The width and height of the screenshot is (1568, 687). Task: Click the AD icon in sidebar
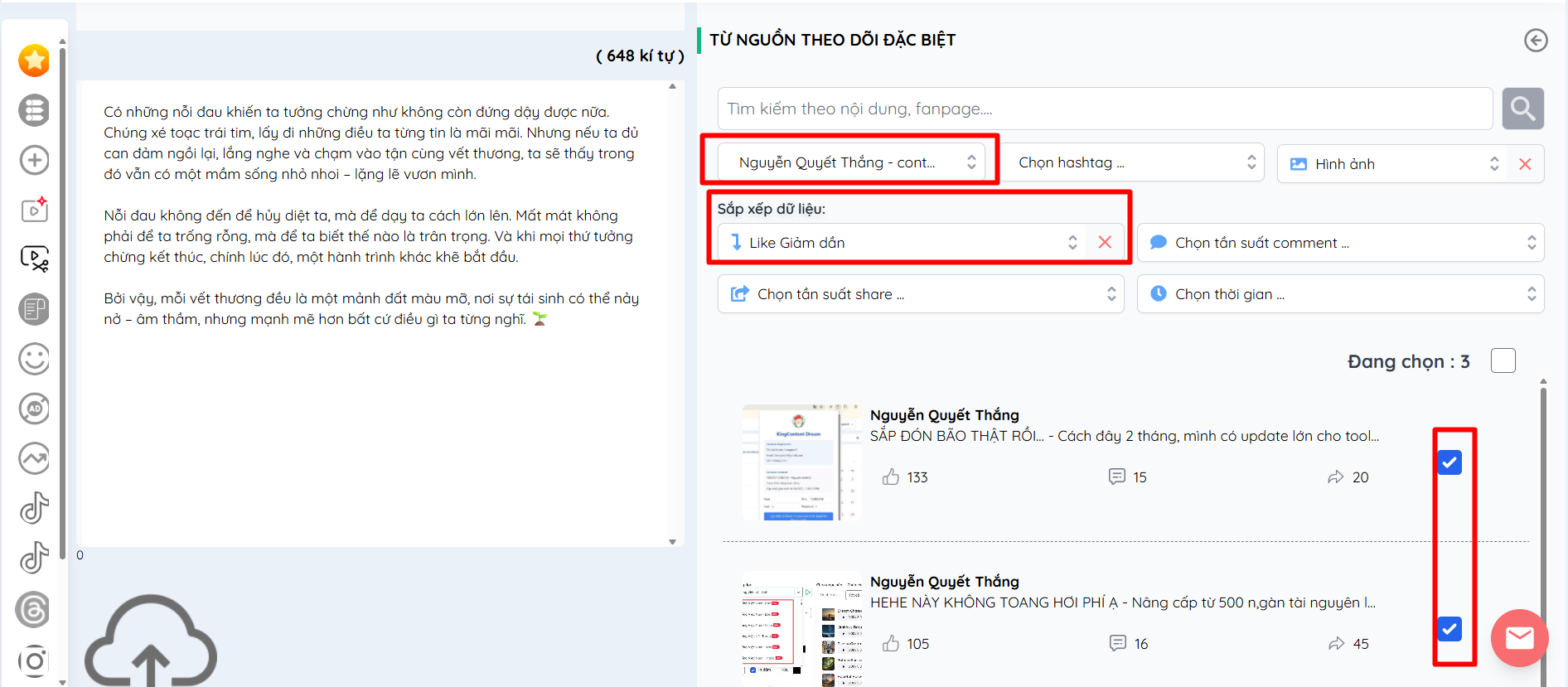tap(34, 409)
